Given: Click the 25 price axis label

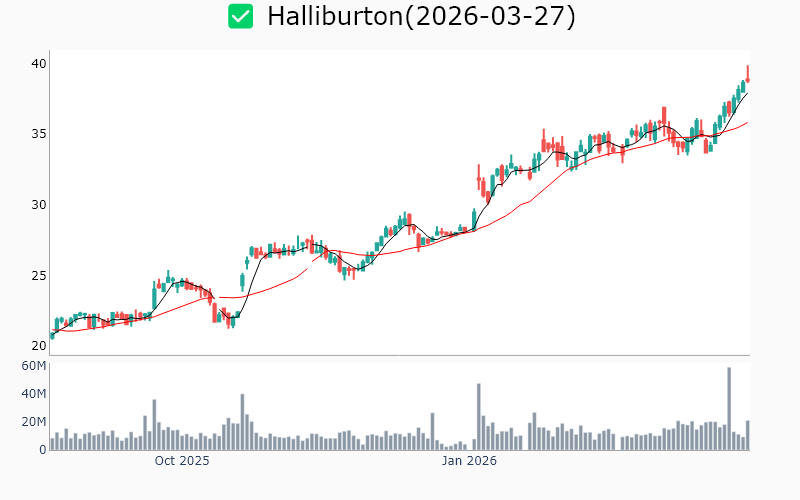Looking at the screenshot, I should click(38, 276).
